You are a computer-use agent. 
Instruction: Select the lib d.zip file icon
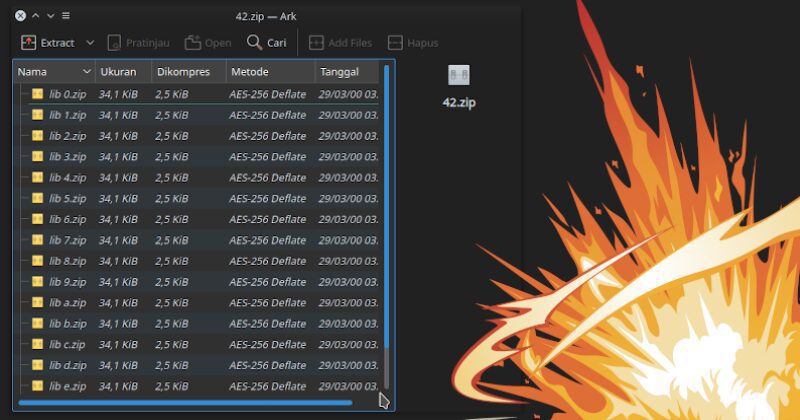click(37, 365)
